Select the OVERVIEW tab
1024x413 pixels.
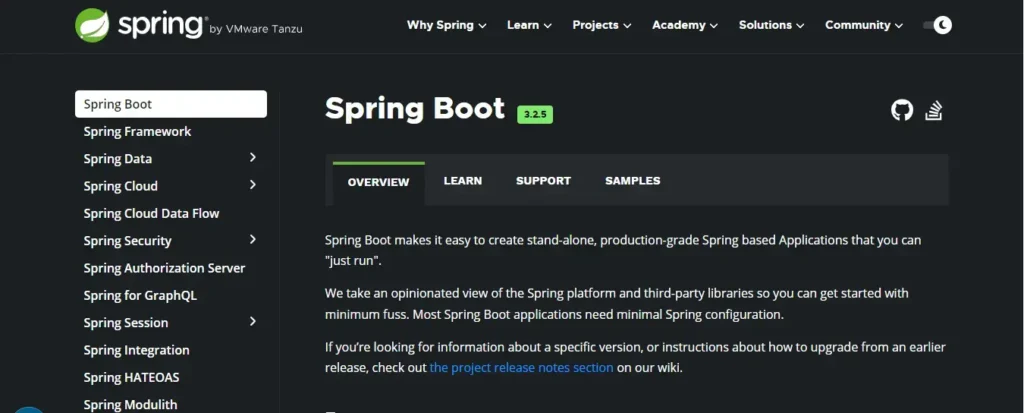click(x=378, y=182)
